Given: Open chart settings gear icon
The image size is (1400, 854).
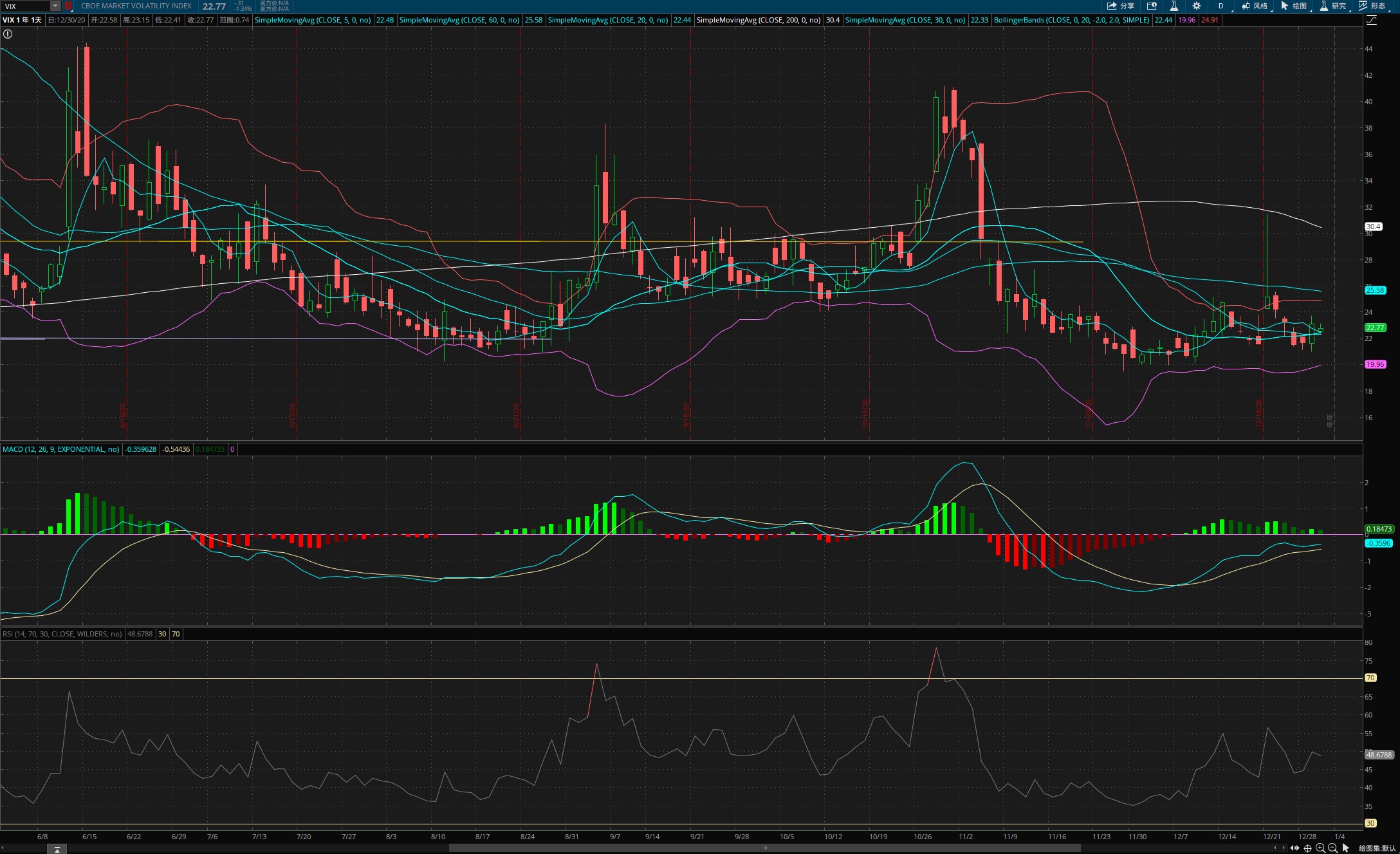Looking at the screenshot, I should [1196, 6].
